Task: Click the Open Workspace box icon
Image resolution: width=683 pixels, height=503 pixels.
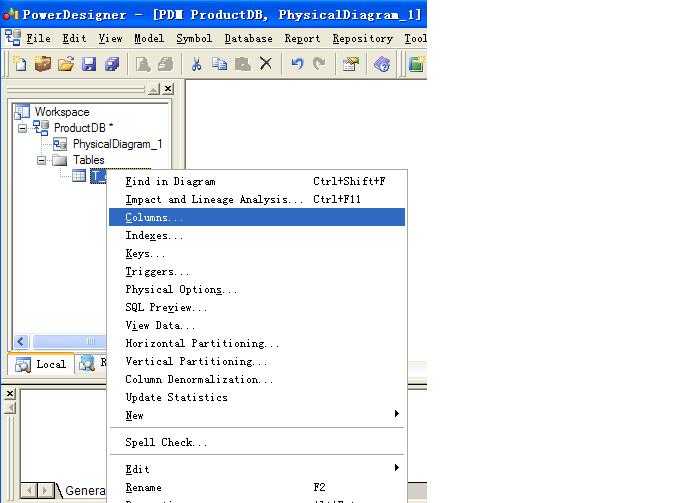Action: [43, 64]
